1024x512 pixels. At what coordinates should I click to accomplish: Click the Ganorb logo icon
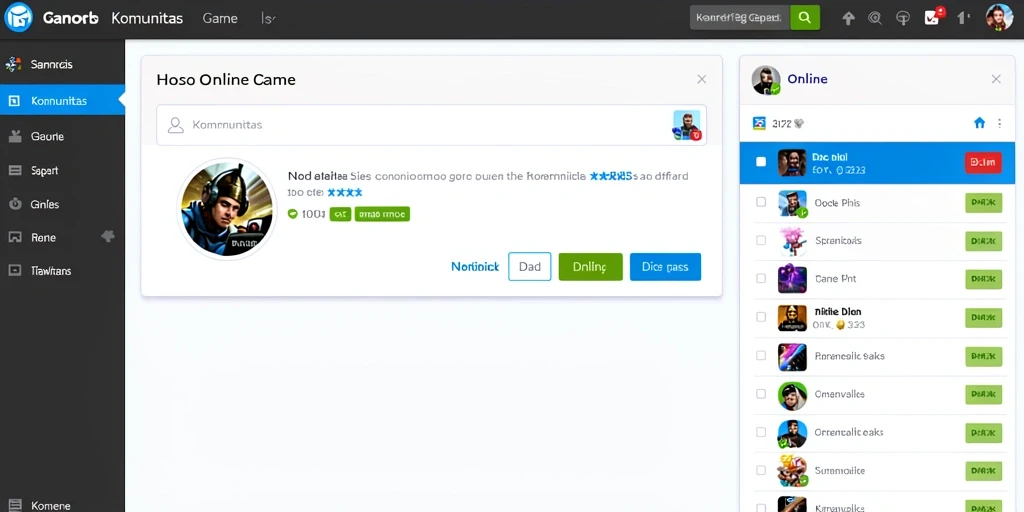pos(18,17)
